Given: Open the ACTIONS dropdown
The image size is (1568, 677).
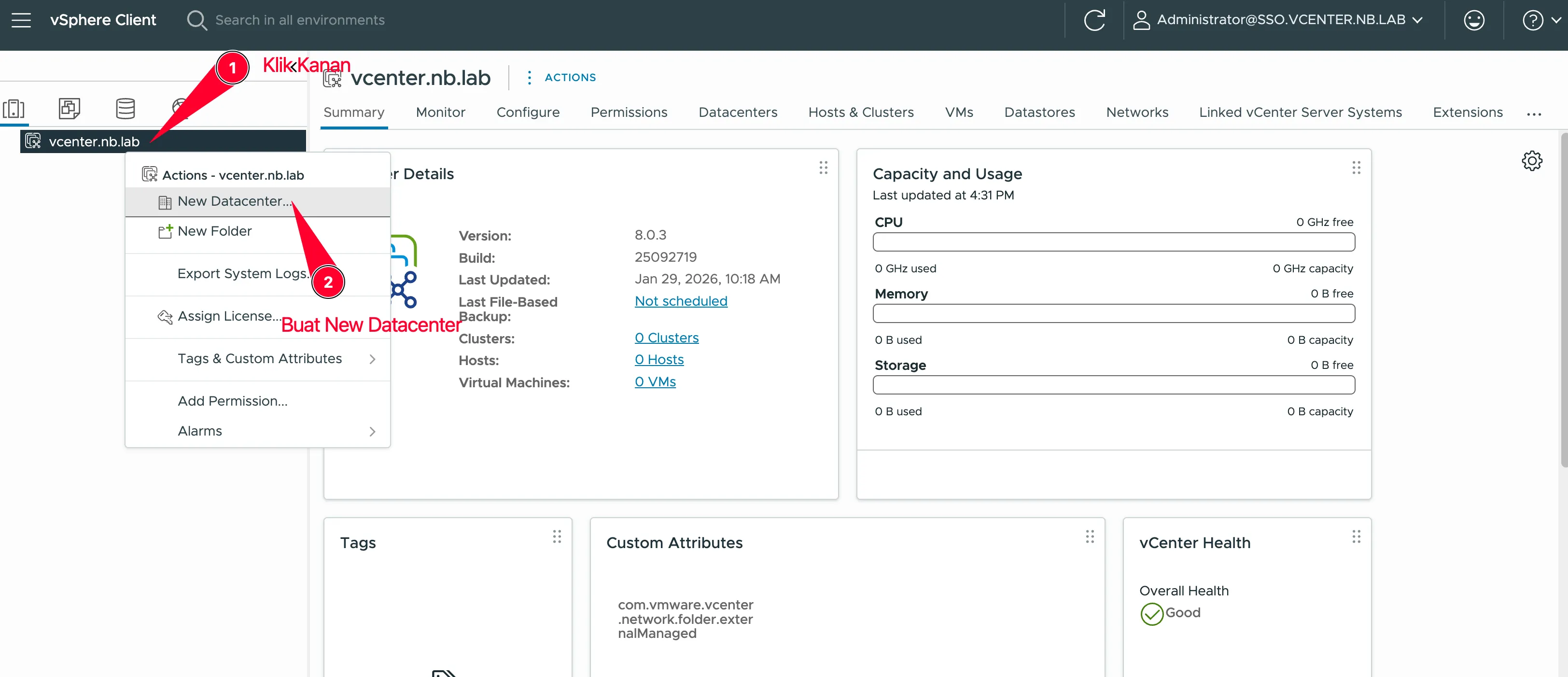Looking at the screenshot, I should [570, 77].
